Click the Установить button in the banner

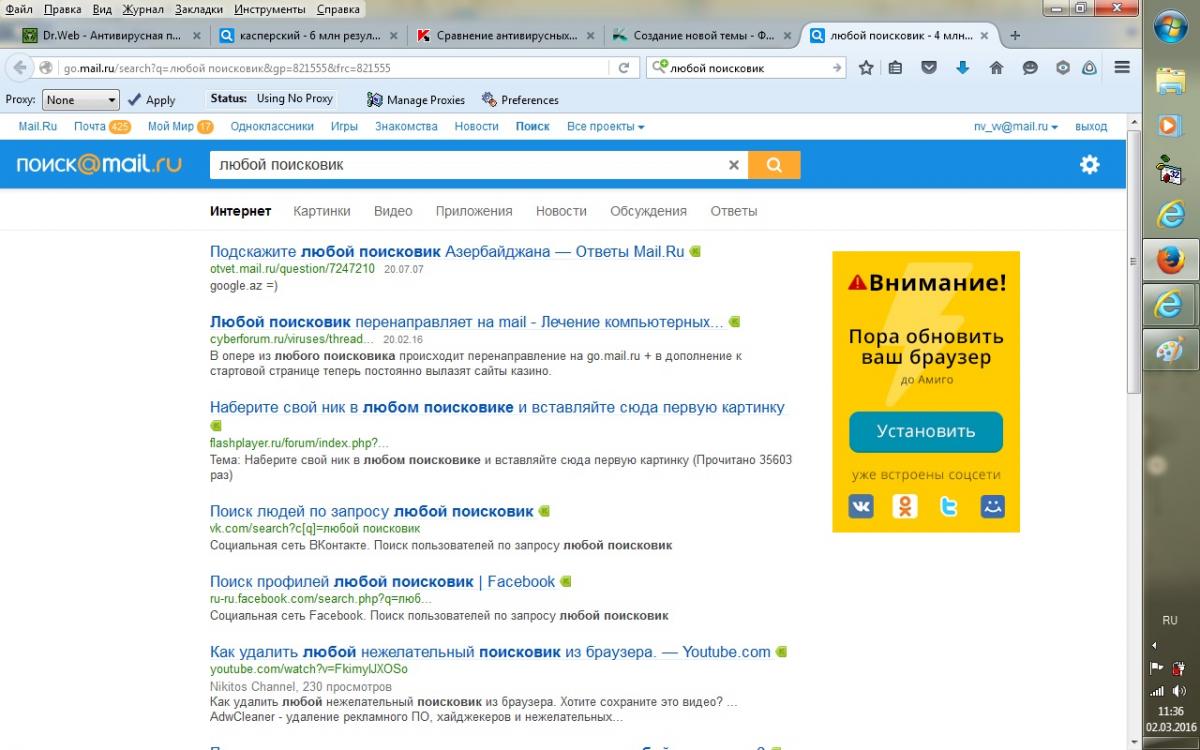click(x=926, y=432)
